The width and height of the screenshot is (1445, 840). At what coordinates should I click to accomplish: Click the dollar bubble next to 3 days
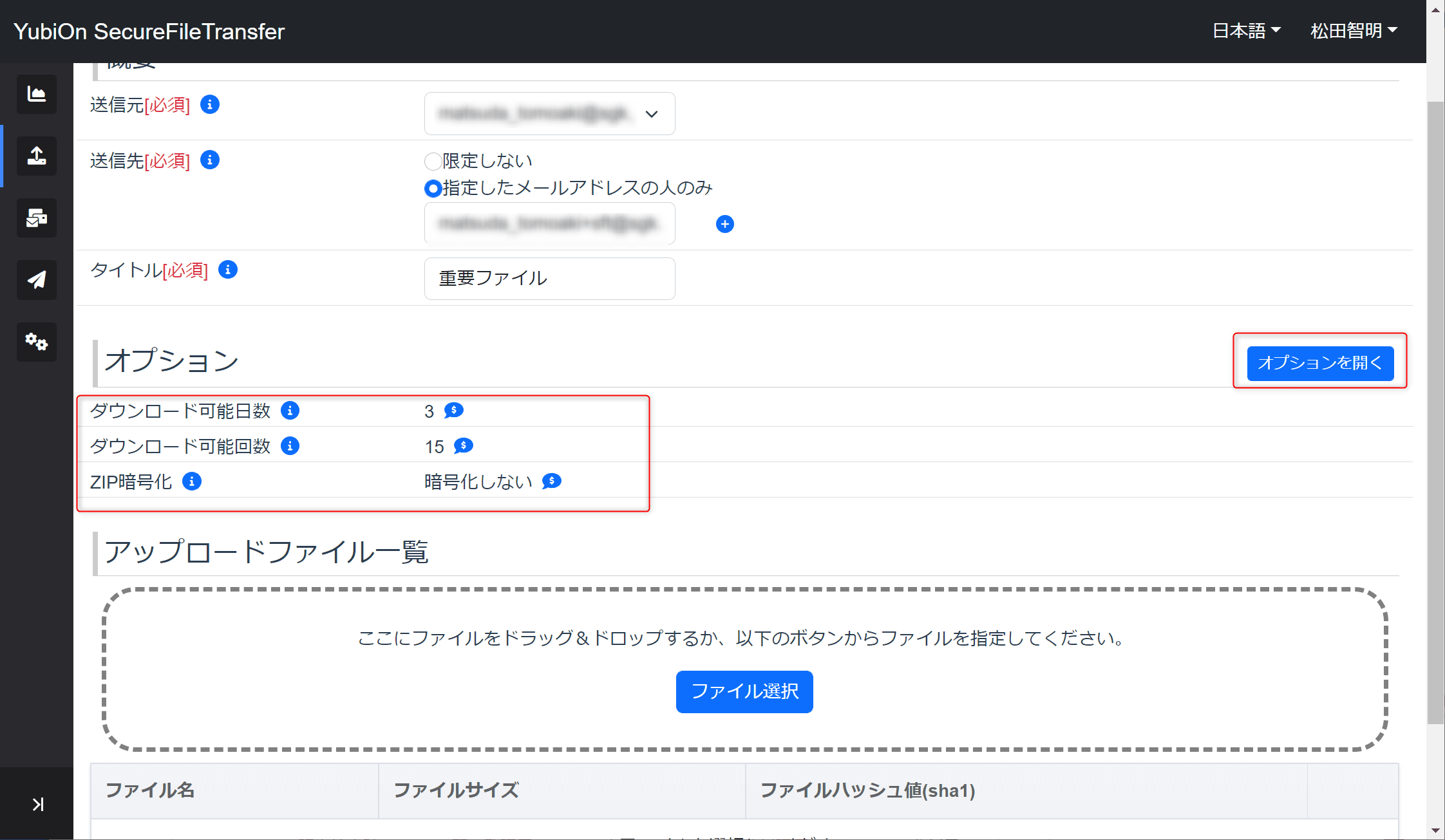(x=454, y=410)
